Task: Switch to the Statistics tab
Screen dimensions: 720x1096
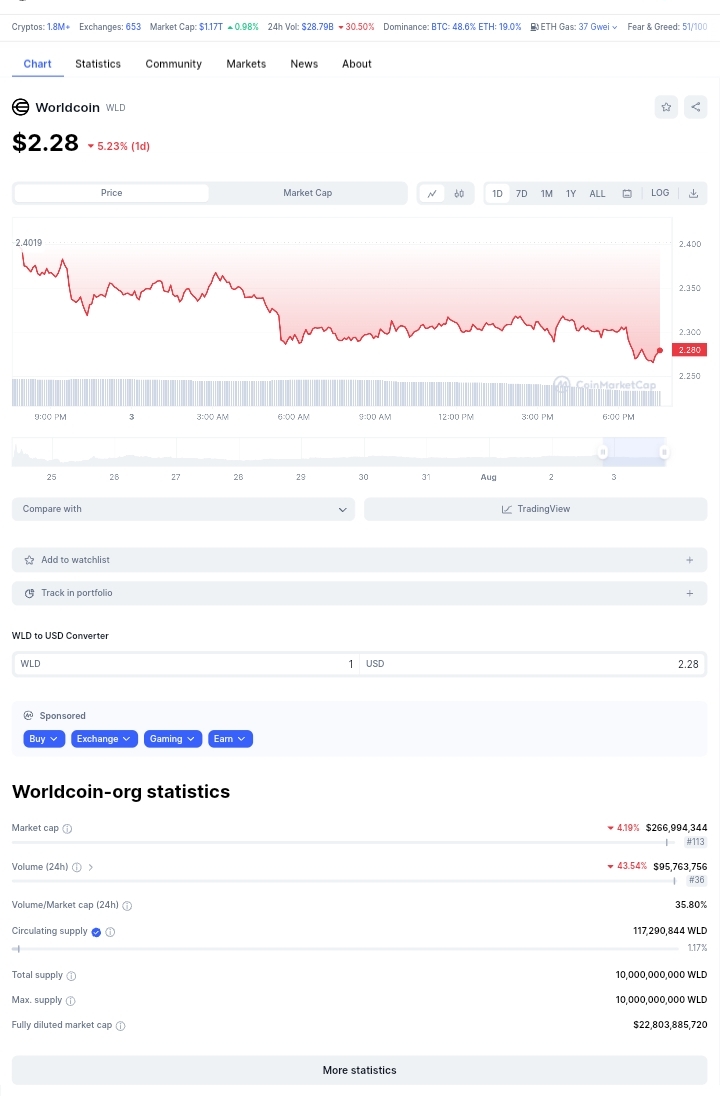Action: pyautogui.click(x=98, y=64)
